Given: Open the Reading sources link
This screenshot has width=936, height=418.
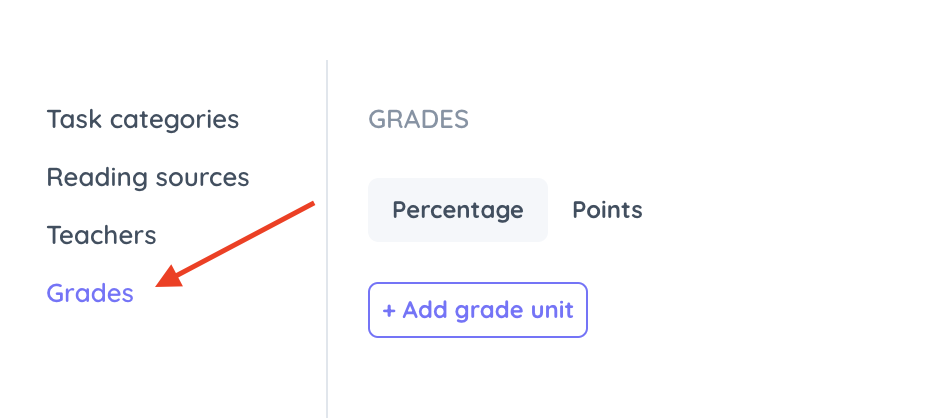Looking at the screenshot, I should click(x=148, y=177).
